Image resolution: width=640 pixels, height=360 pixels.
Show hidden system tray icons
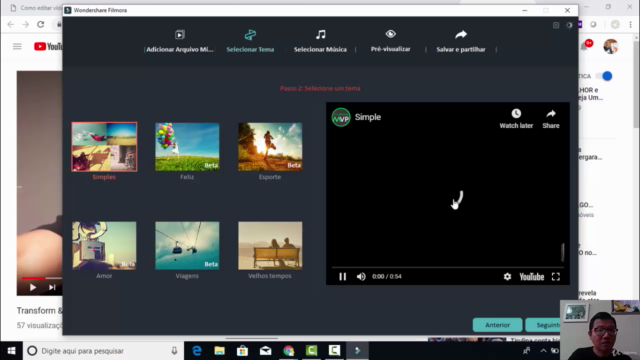[x=543, y=351]
